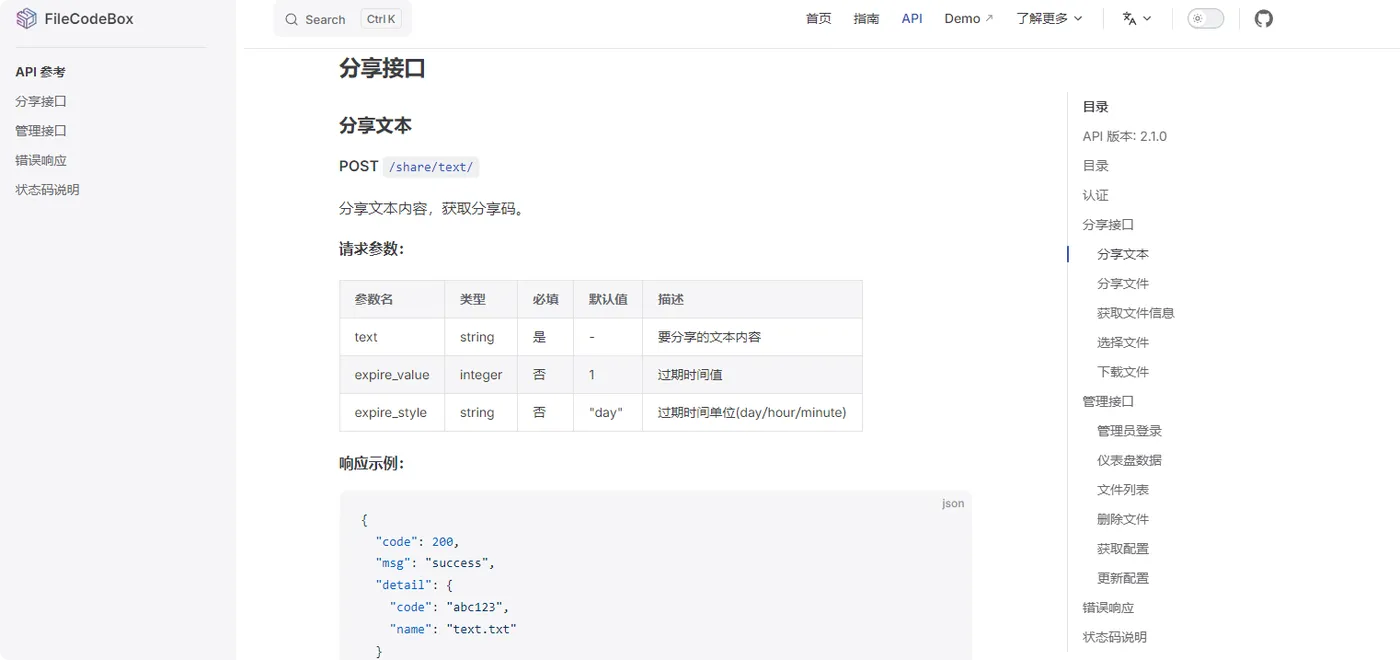Click the FileCodeBox logo icon

coord(26,19)
